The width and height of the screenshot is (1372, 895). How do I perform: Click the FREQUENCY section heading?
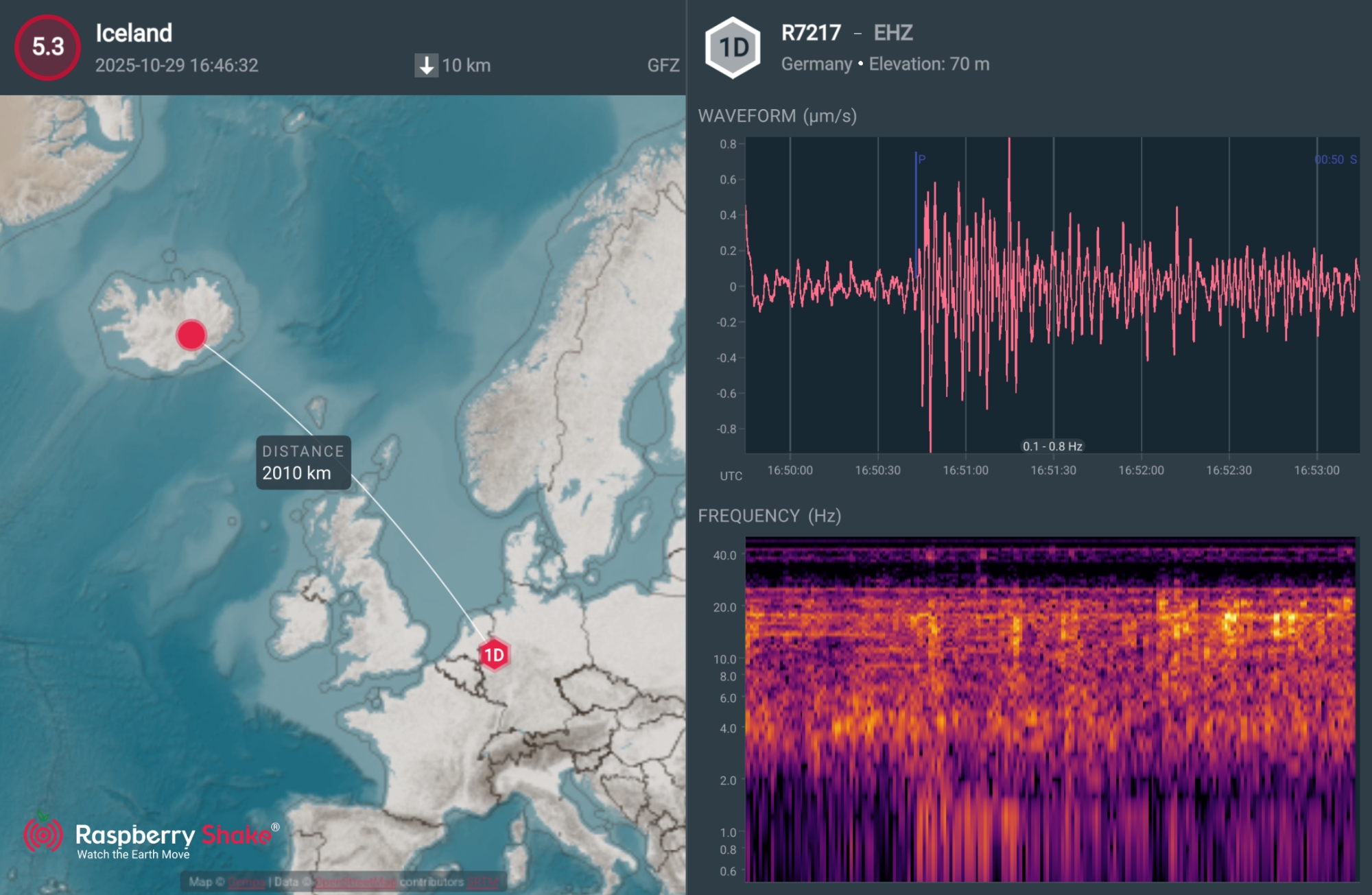(769, 516)
